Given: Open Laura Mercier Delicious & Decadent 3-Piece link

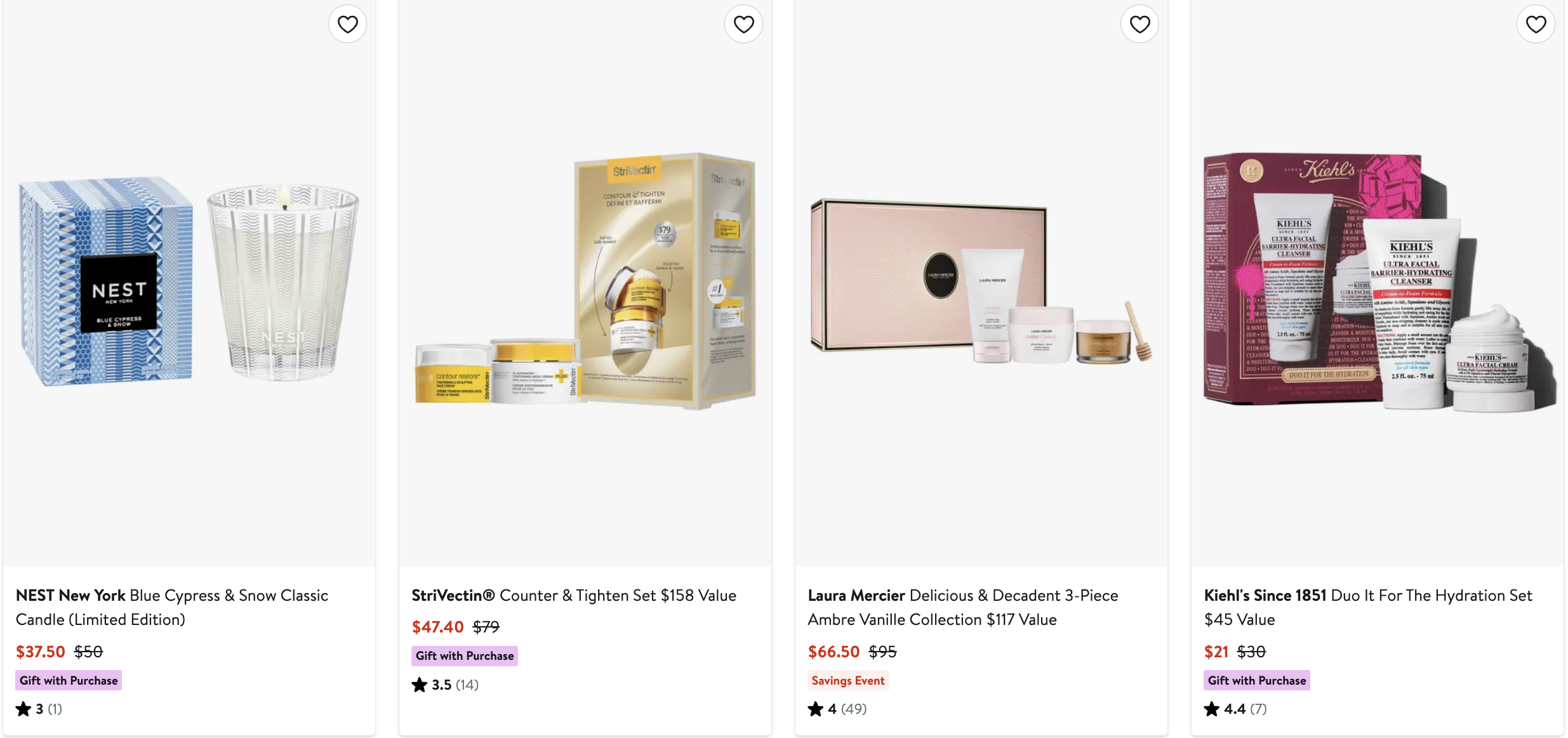Looking at the screenshot, I should tap(963, 607).
